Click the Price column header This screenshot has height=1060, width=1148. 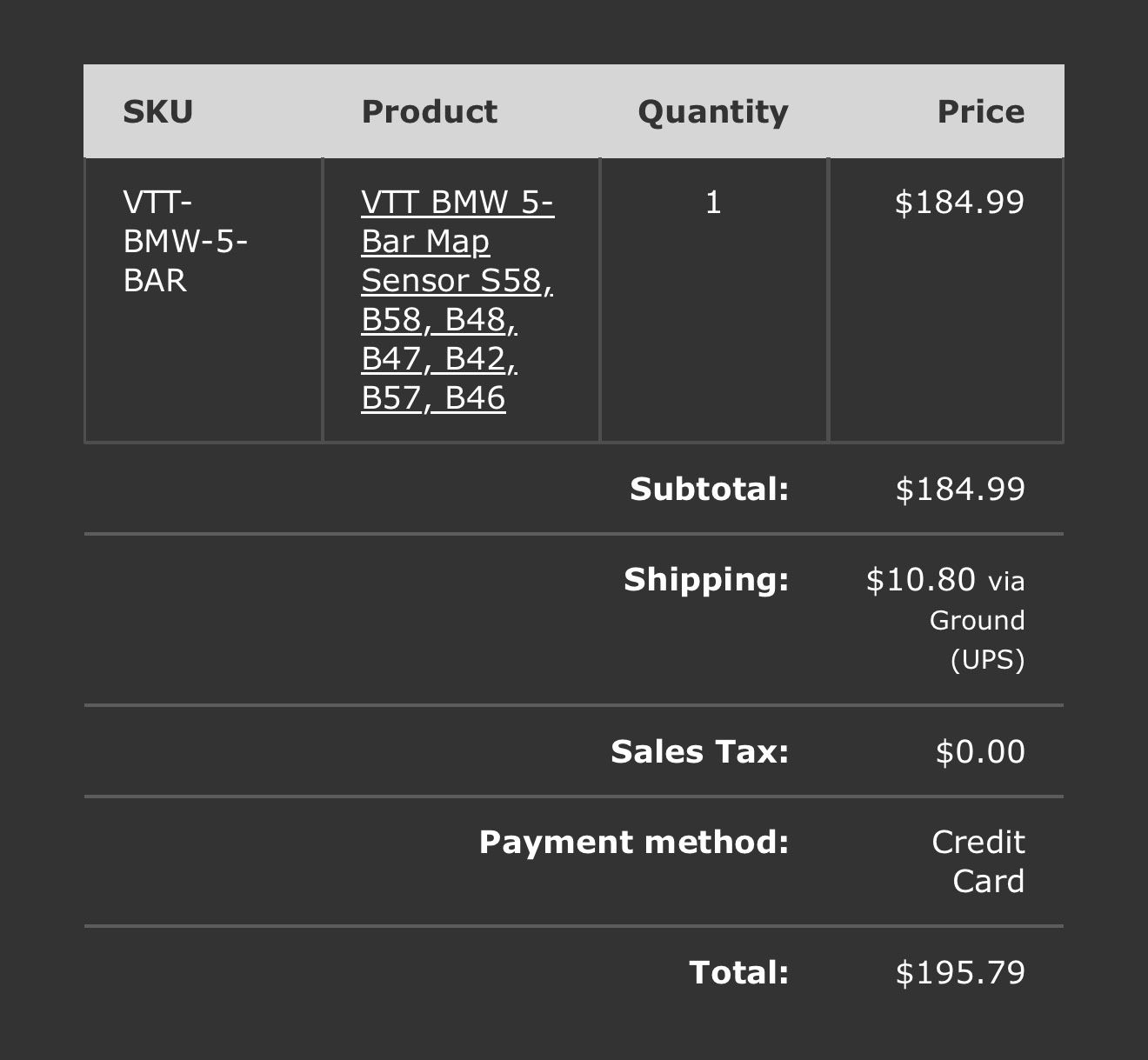tap(980, 111)
